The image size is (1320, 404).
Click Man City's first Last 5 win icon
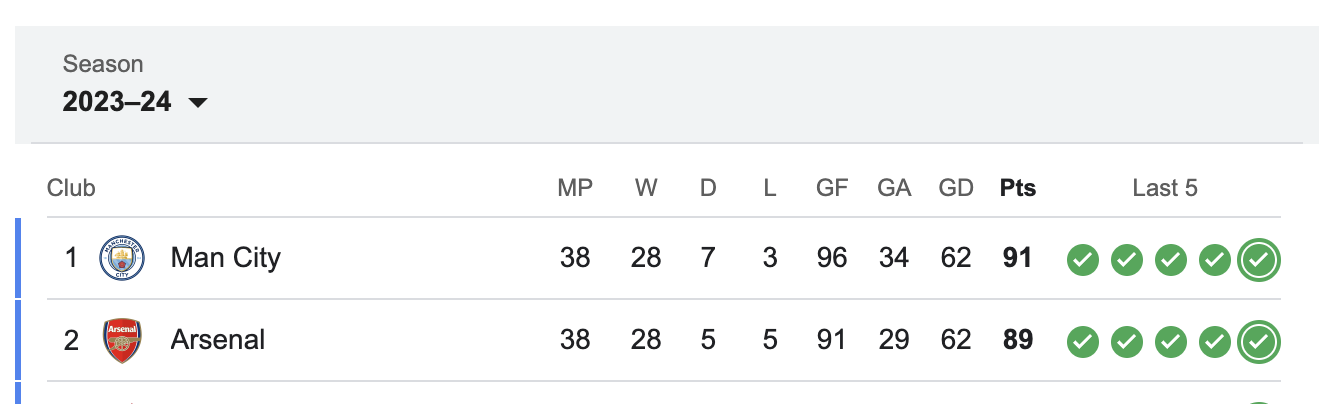pyautogui.click(x=1082, y=260)
